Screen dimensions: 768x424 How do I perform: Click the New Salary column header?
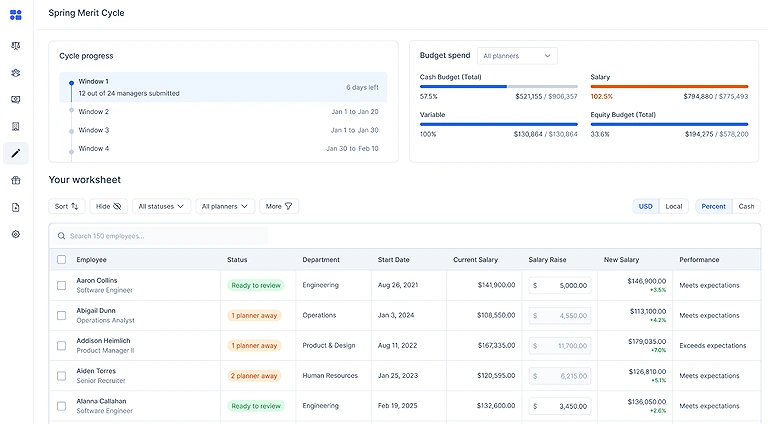click(x=621, y=260)
